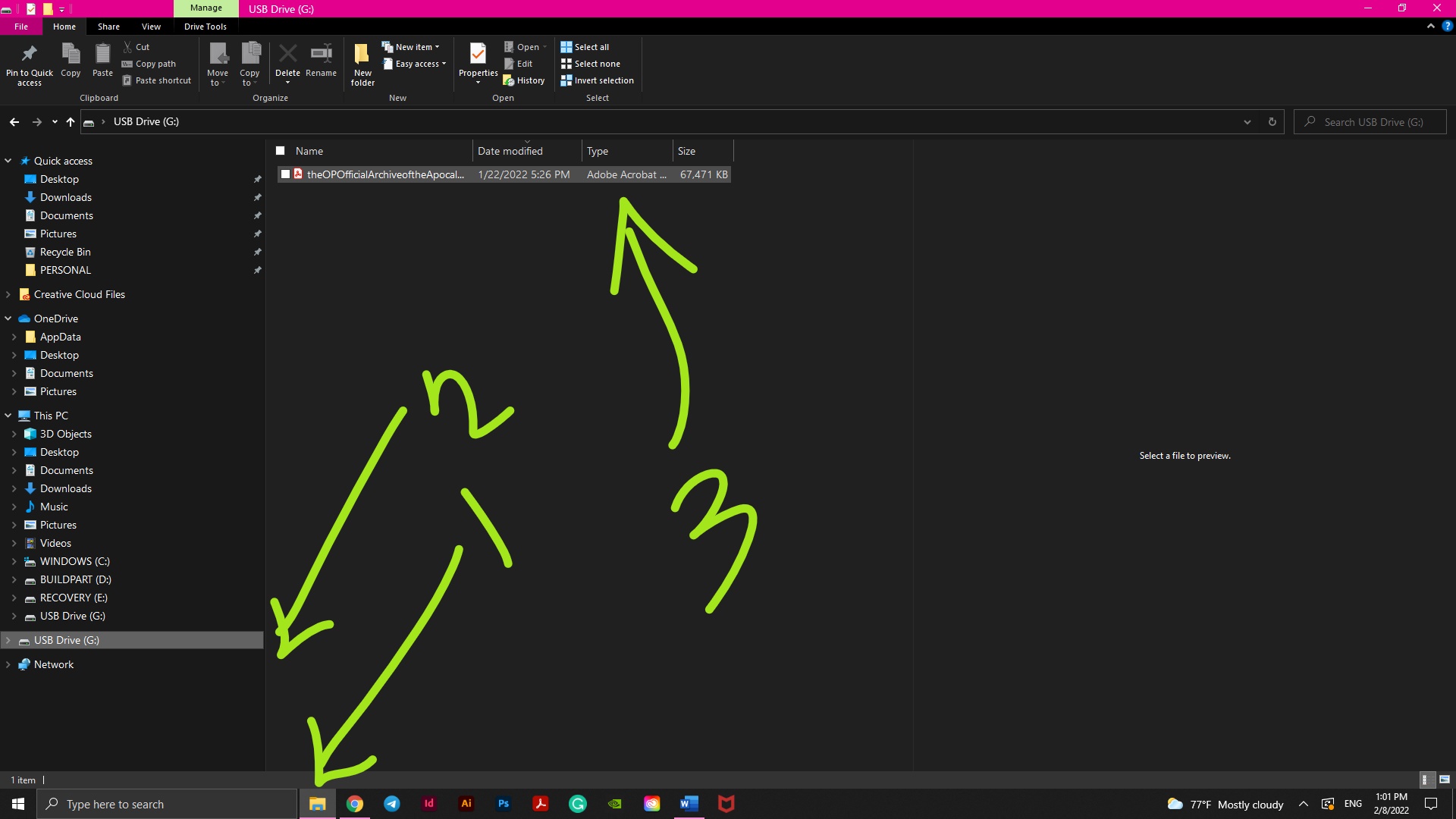Expand the Creative Cloud Files node
Viewport: 1456px width, 819px height.
[8, 294]
